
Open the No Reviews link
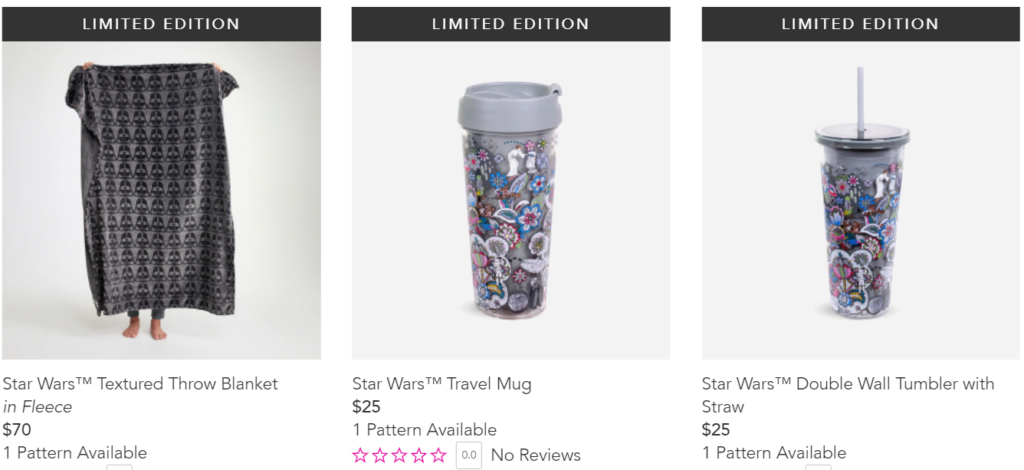536,455
